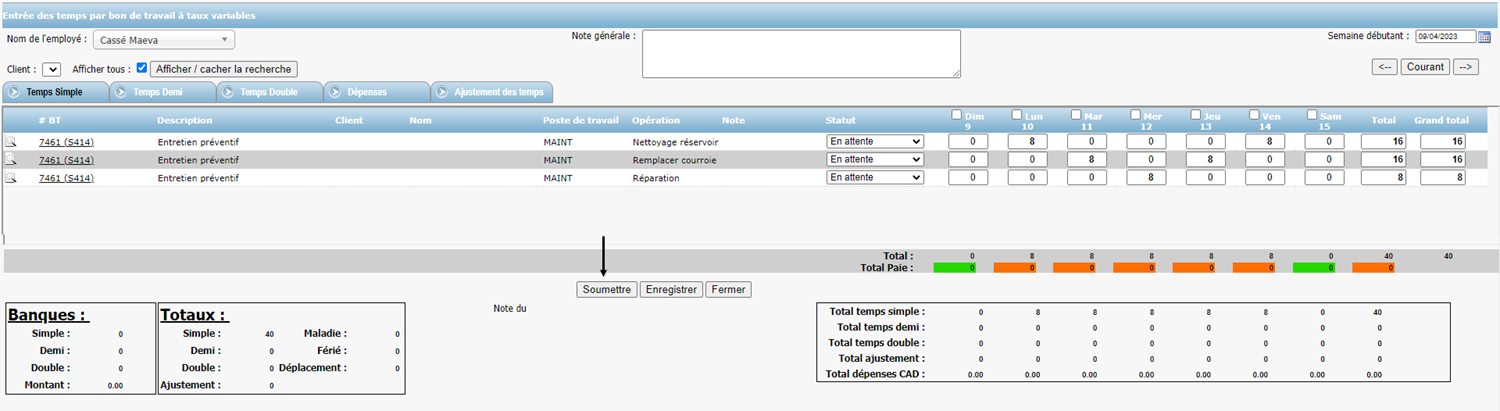Enable the Ven 14 column checkbox

click(1255, 114)
